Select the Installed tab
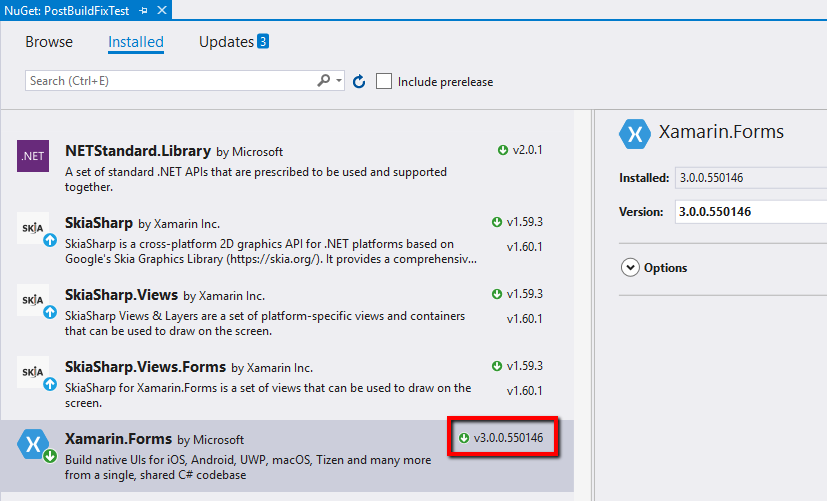The image size is (827, 501). click(136, 42)
